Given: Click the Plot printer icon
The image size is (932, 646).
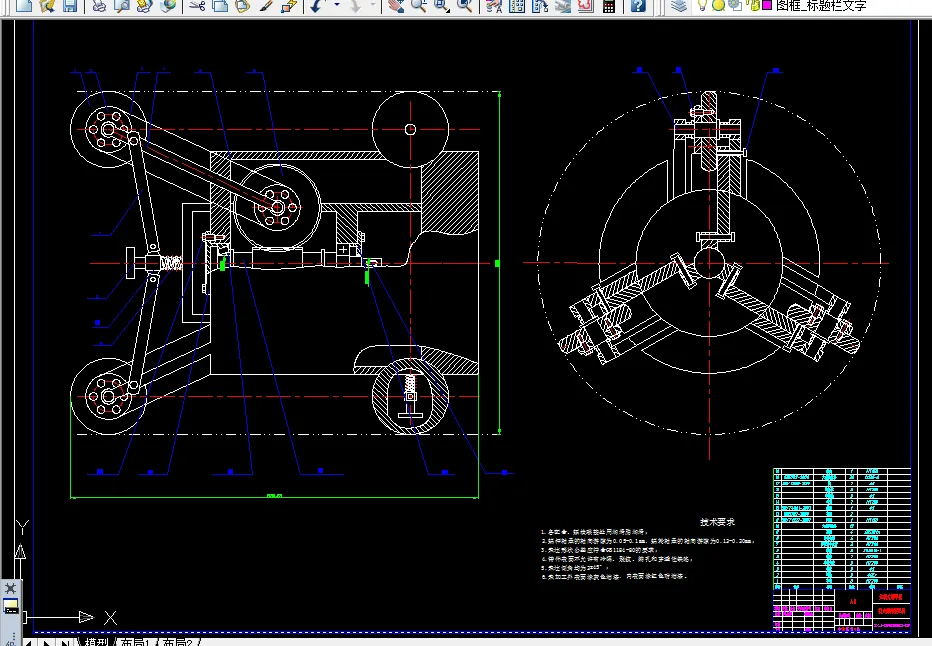Looking at the screenshot, I should click(99, 5).
